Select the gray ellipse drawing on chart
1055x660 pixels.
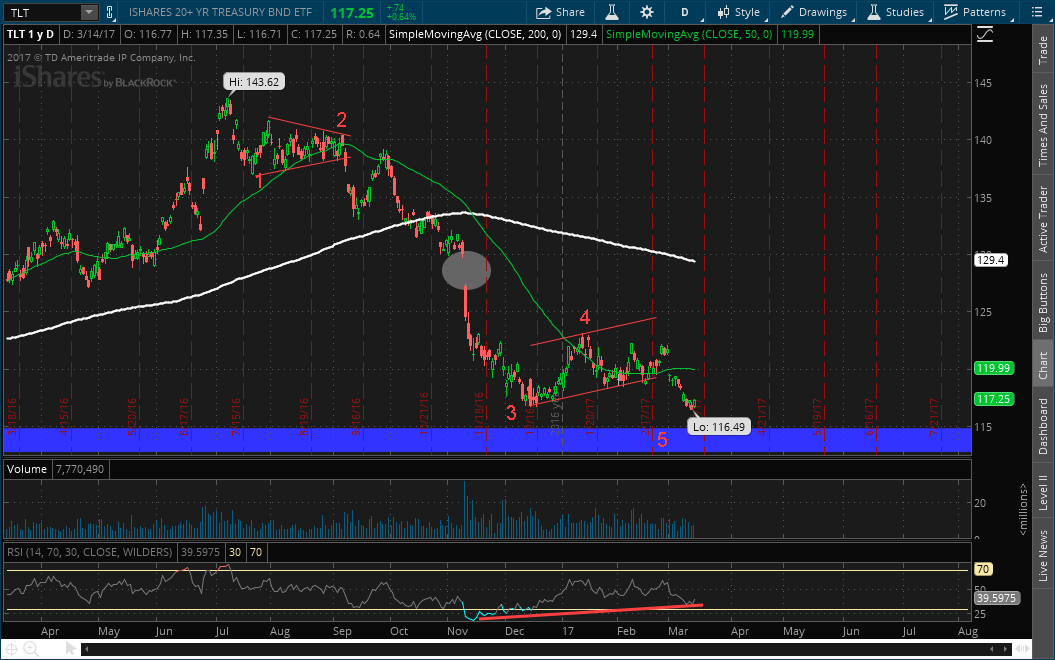[x=466, y=270]
